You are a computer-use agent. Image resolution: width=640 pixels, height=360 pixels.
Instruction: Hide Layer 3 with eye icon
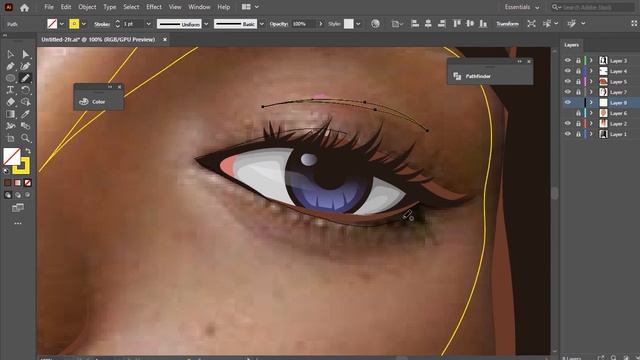point(568,60)
